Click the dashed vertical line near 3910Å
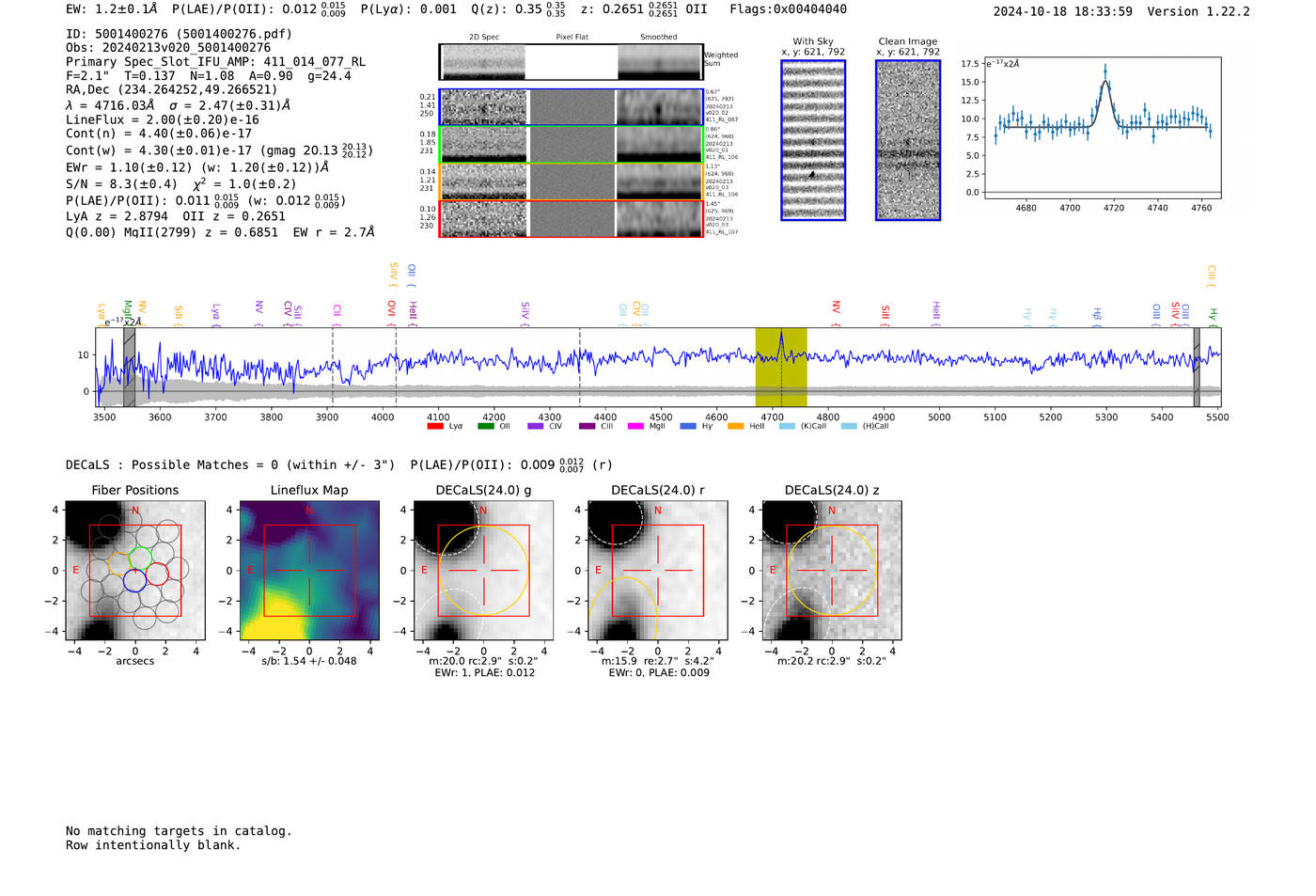 point(333,368)
